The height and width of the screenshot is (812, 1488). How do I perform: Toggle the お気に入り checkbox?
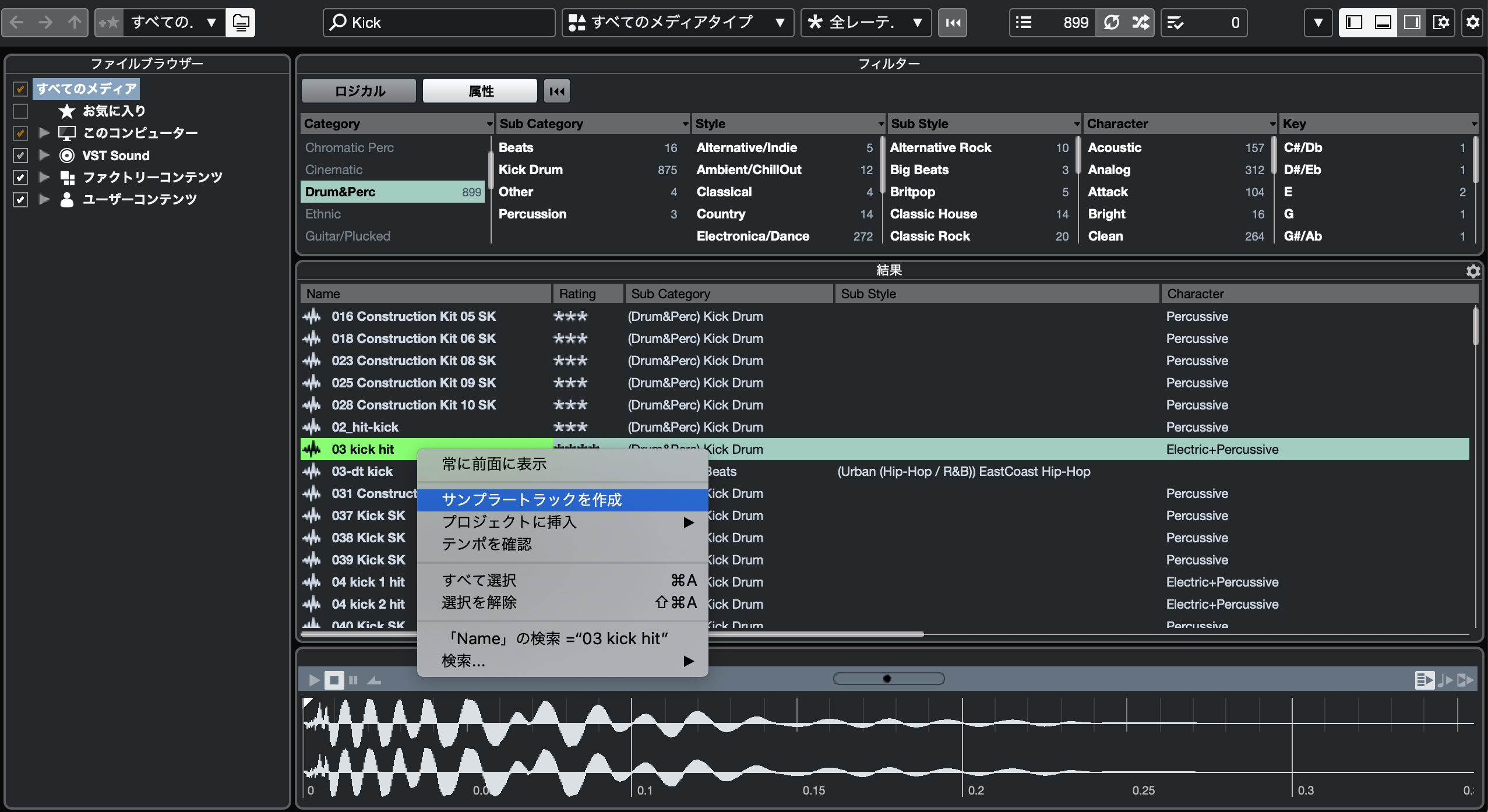coord(20,111)
